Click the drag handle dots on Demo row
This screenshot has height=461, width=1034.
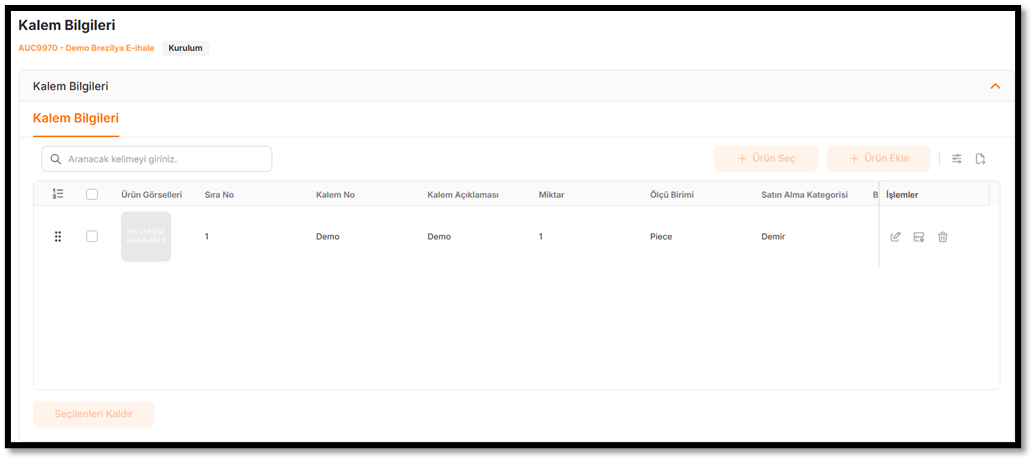(x=58, y=237)
